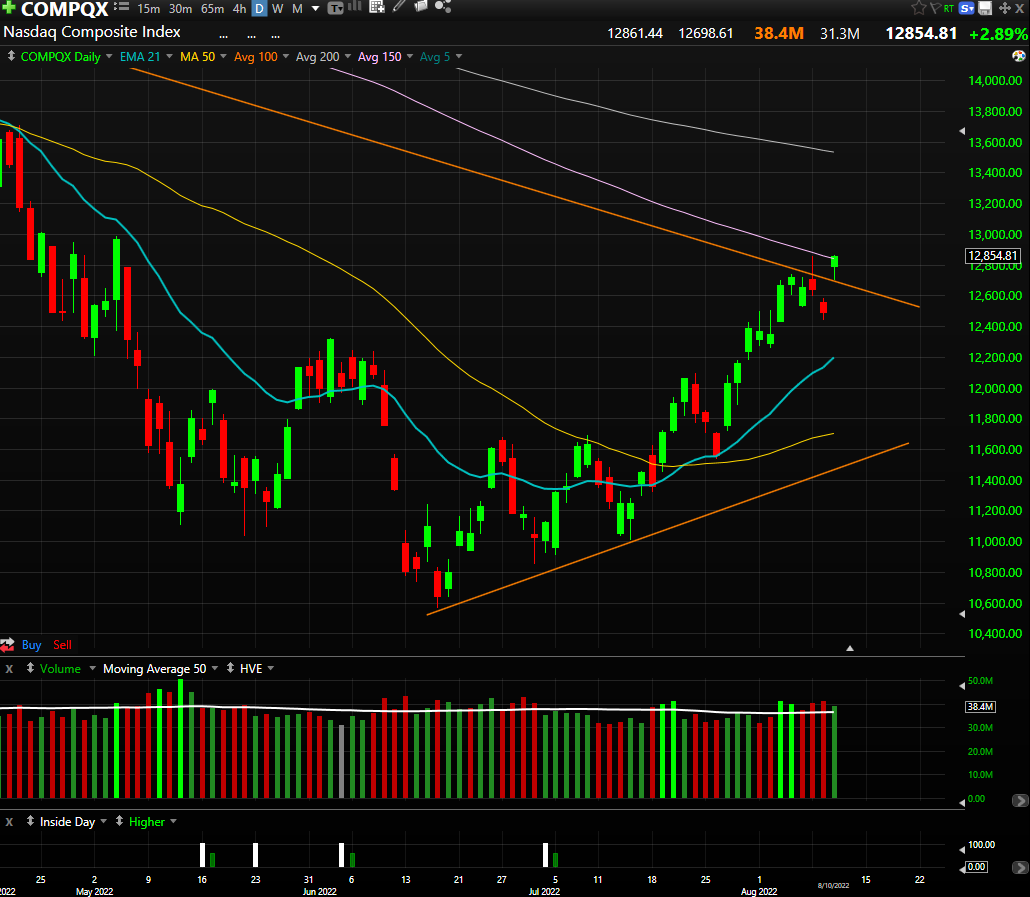The image size is (1030, 897).
Task: Click the orange 38.4M volume value
Action: 778,33
